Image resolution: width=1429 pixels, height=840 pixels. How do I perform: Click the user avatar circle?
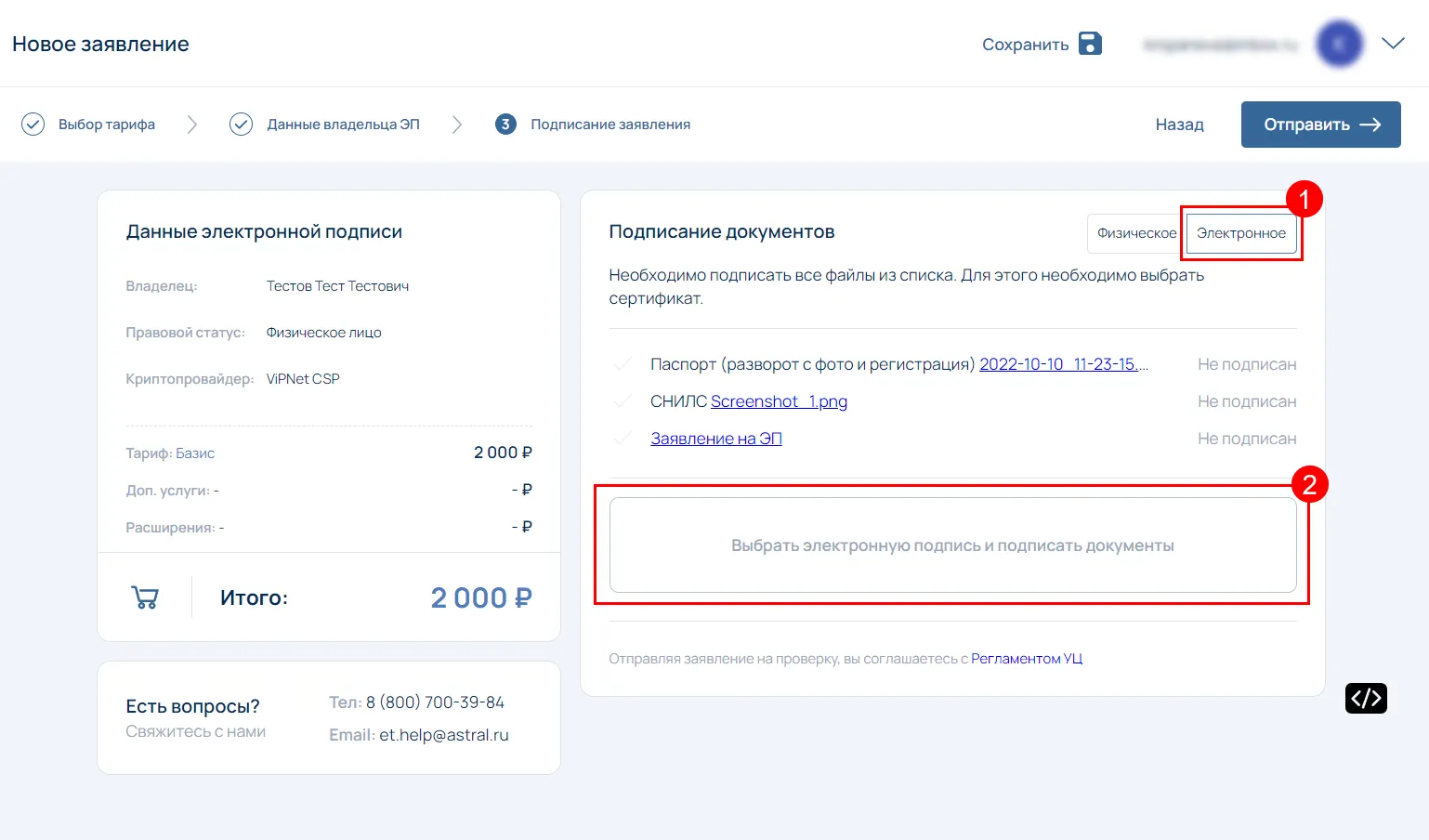pos(1339,44)
